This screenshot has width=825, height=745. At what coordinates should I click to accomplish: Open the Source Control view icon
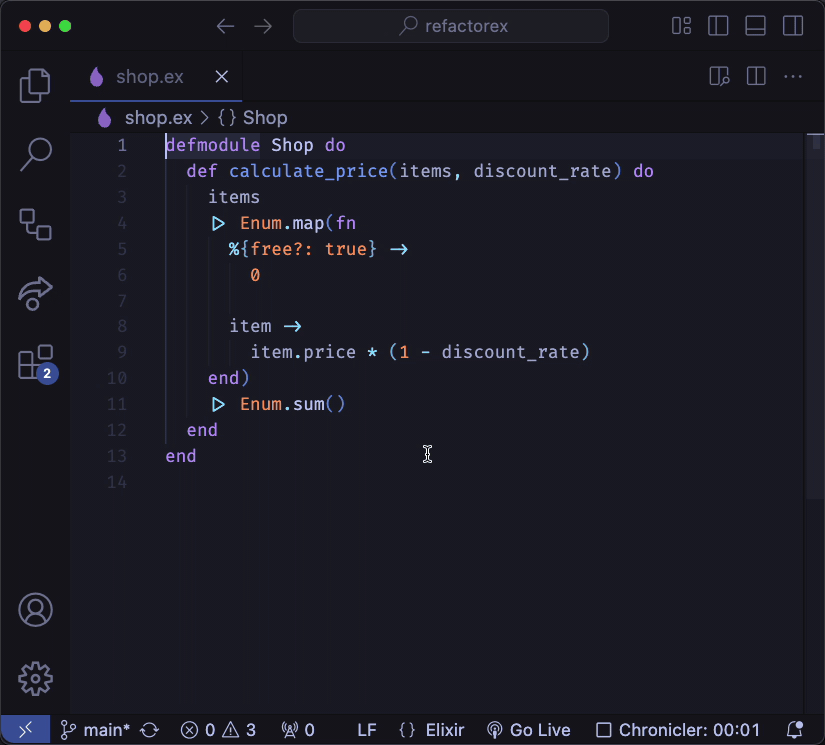coord(35,223)
